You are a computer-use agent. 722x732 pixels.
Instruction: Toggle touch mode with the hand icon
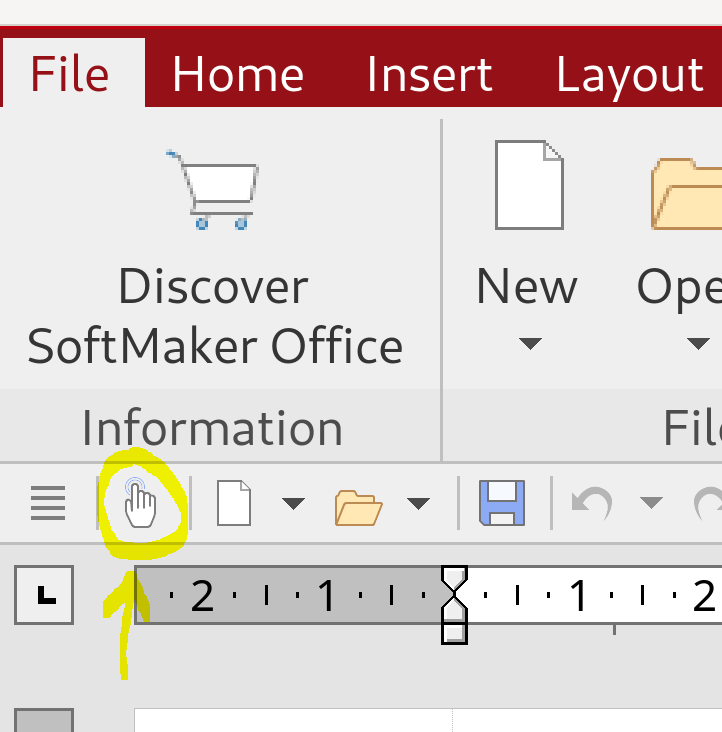[141, 501]
